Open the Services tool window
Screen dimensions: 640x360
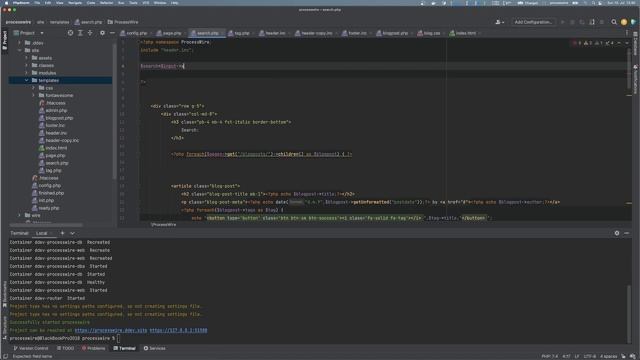(155, 348)
